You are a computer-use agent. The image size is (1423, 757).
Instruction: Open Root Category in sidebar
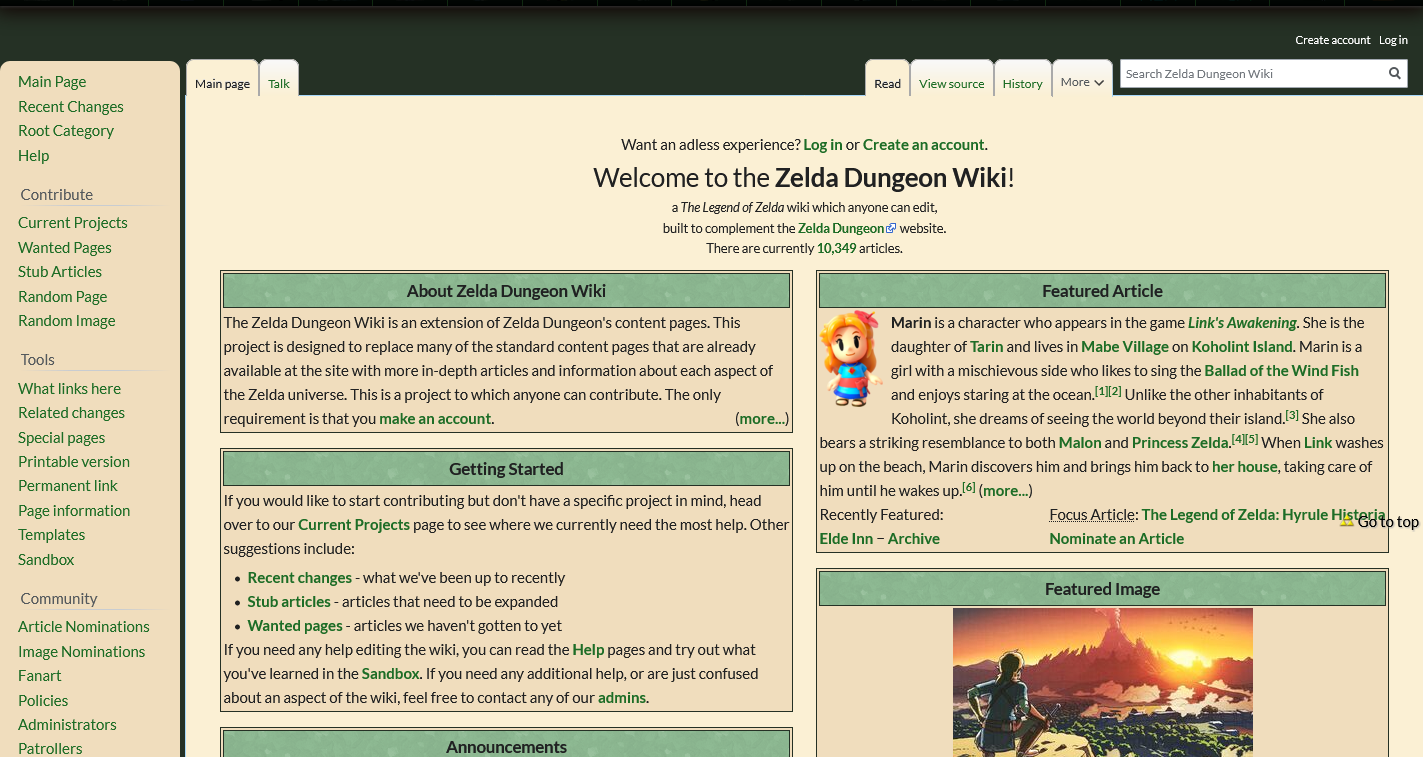(66, 130)
